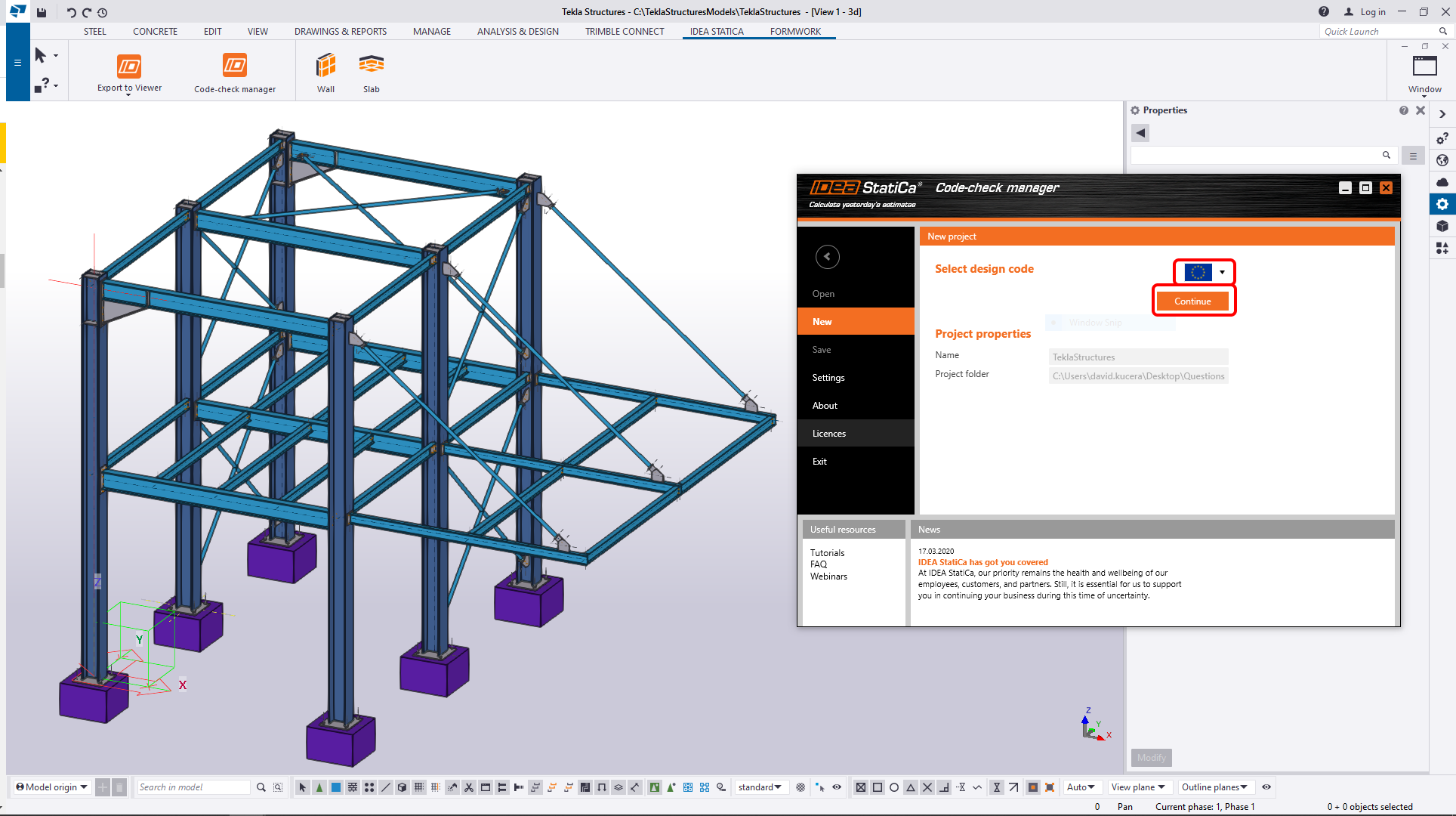The height and width of the screenshot is (816, 1456).
Task: Open the DRAWINGS & REPORTS ribbon tab
Action: [340, 32]
